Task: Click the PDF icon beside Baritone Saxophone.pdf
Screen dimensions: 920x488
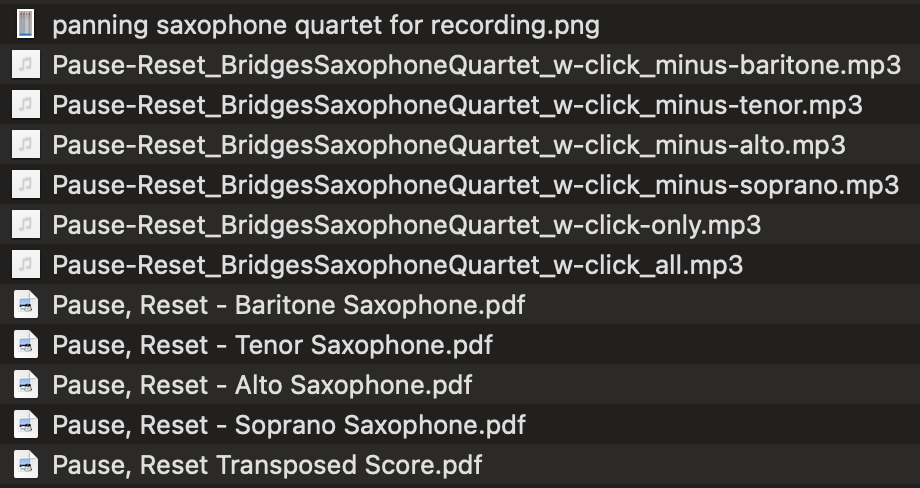Action: (26, 305)
